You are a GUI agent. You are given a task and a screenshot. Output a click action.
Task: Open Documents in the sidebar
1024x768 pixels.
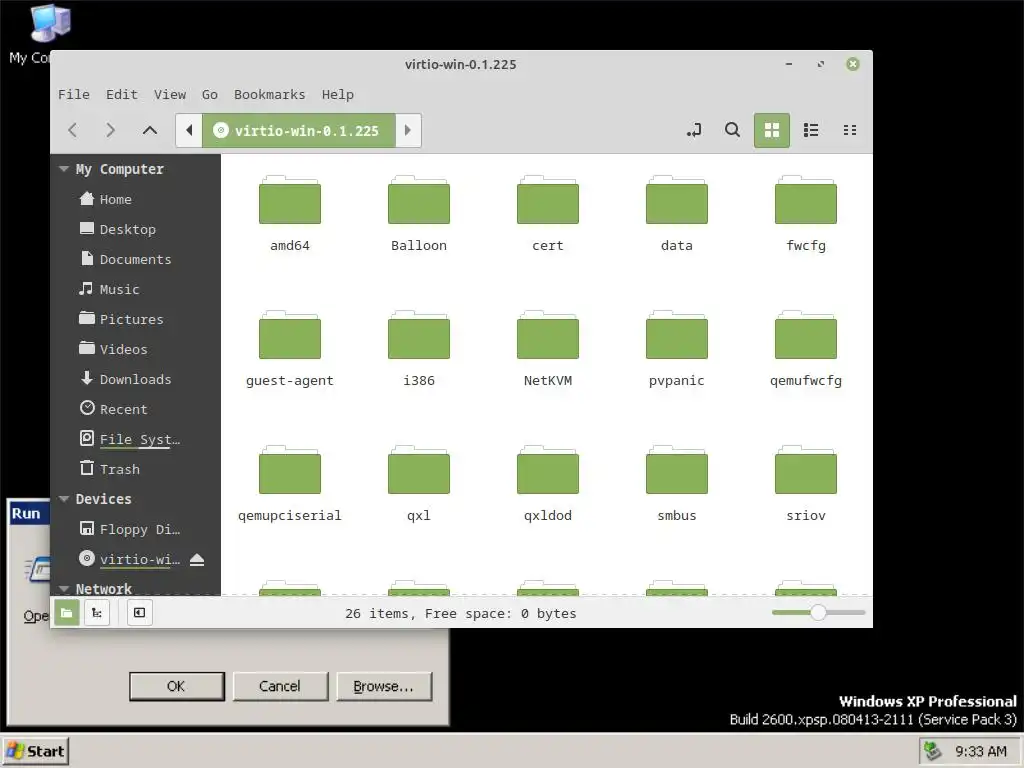[x=136, y=259]
